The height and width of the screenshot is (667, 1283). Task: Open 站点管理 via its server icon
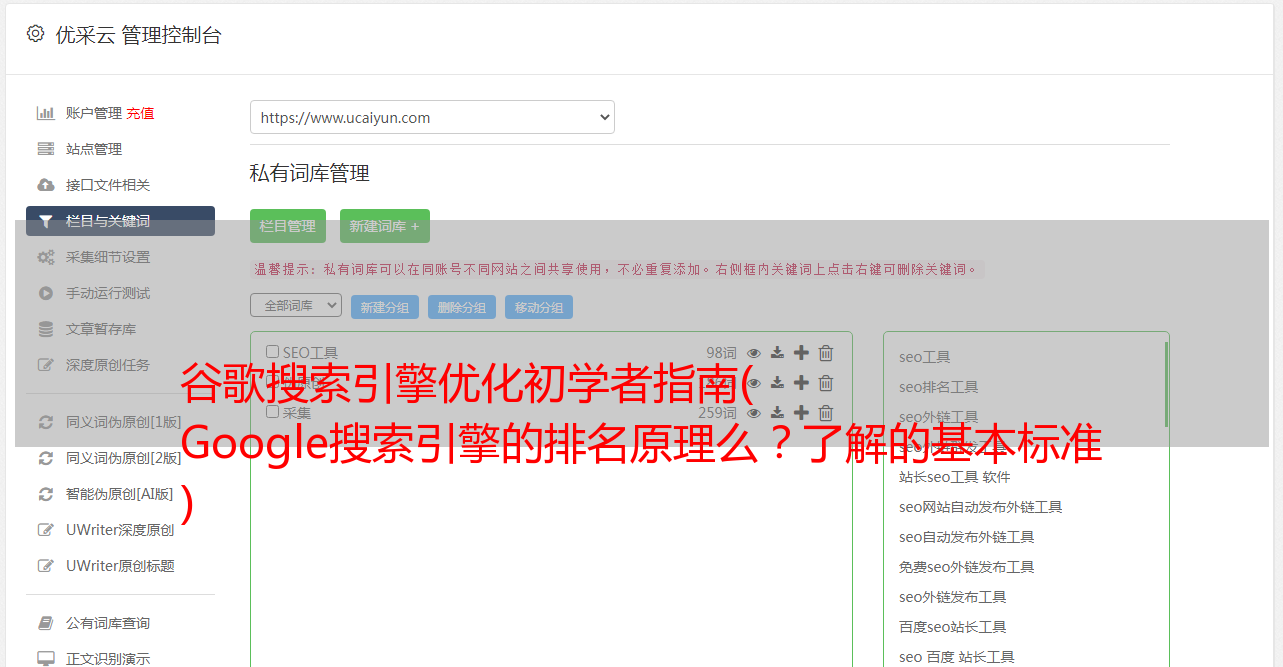point(46,149)
